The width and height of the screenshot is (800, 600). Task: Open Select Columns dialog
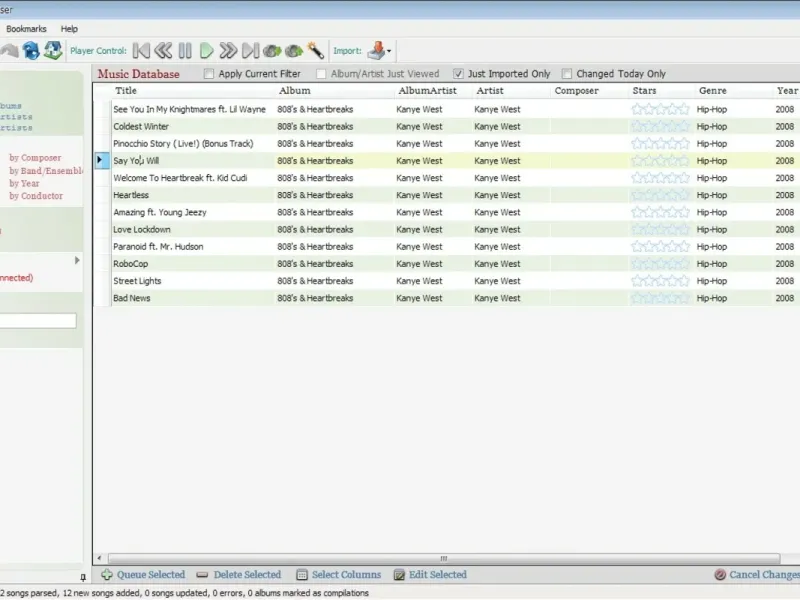tap(339, 574)
